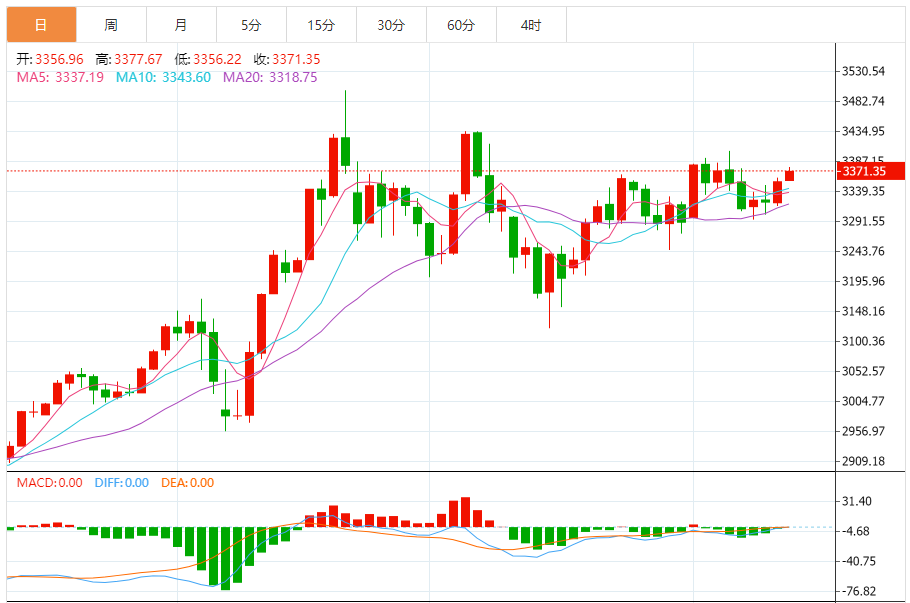Image resolution: width=910 pixels, height=603 pixels.
Task: Open the 5分 timeframe tab
Action: coord(251,25)
